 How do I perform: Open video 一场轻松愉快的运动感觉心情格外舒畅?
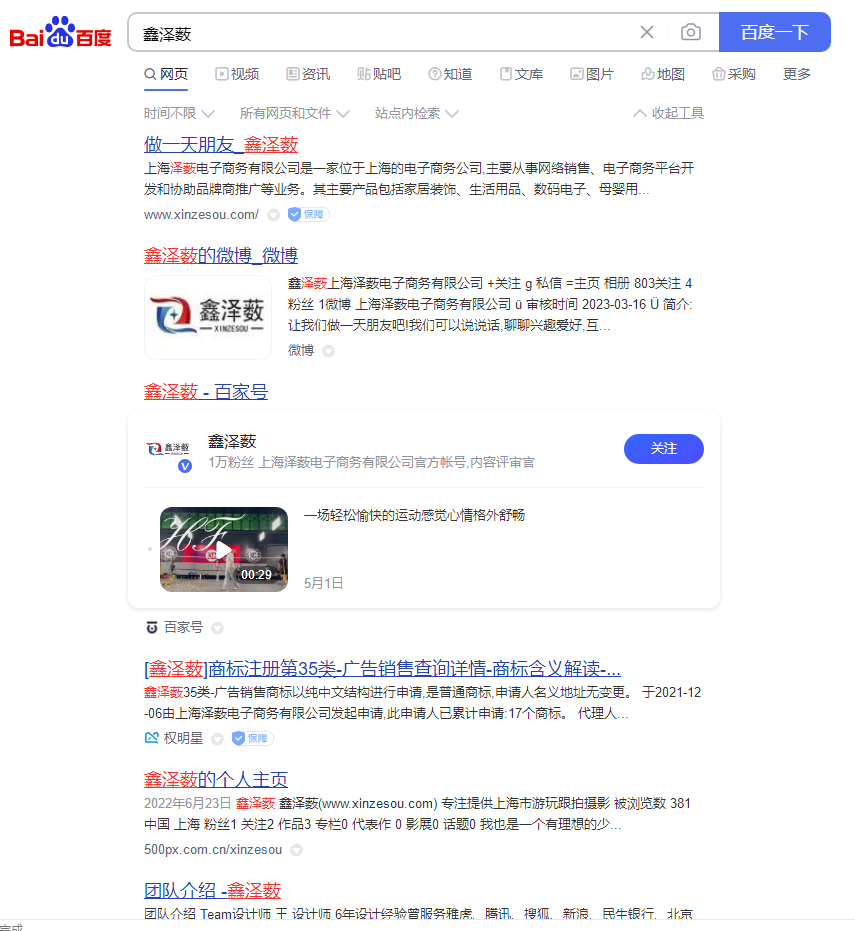click(414, 515)
